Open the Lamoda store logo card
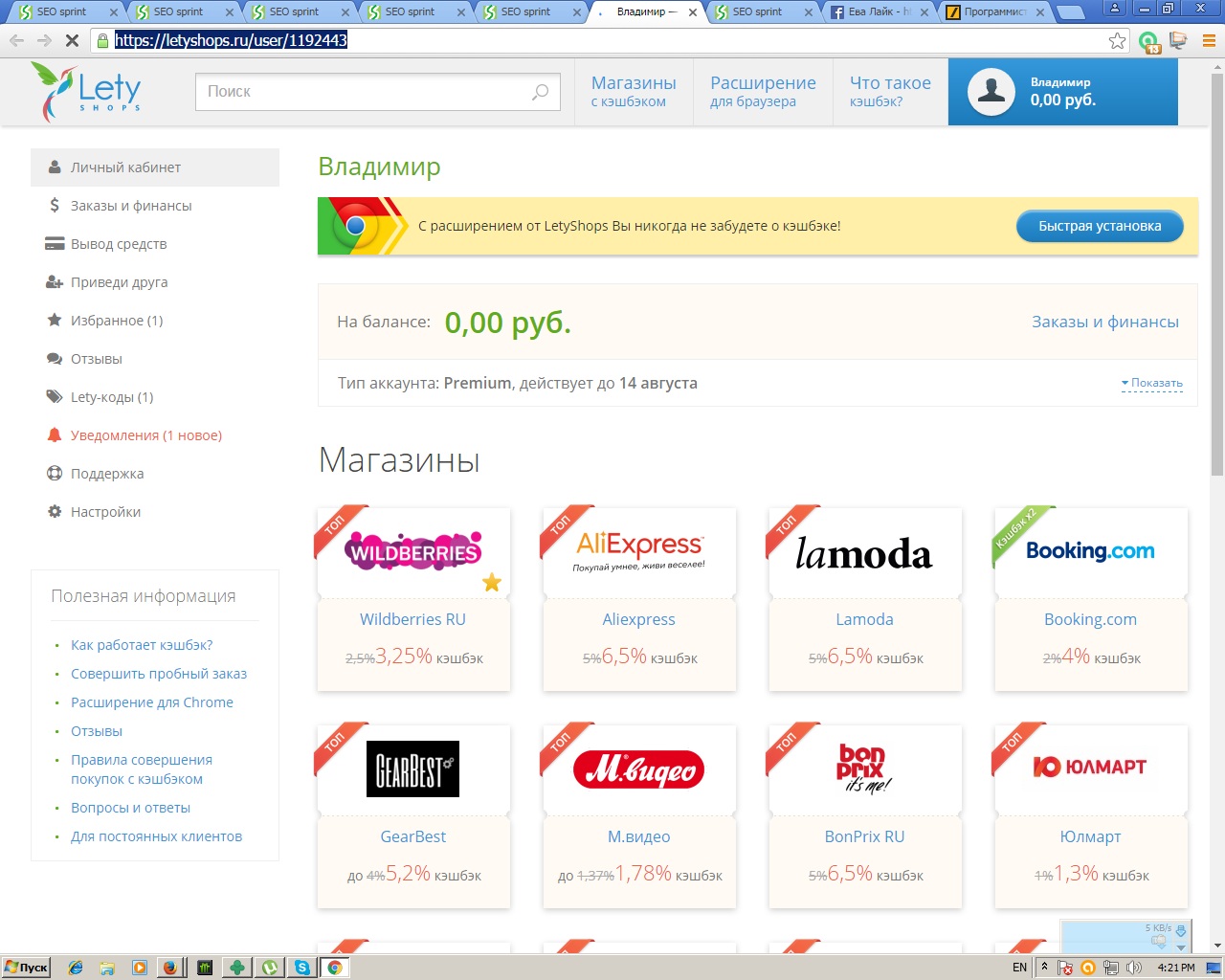The image size is (1225, 980). [x=865, y=552]
